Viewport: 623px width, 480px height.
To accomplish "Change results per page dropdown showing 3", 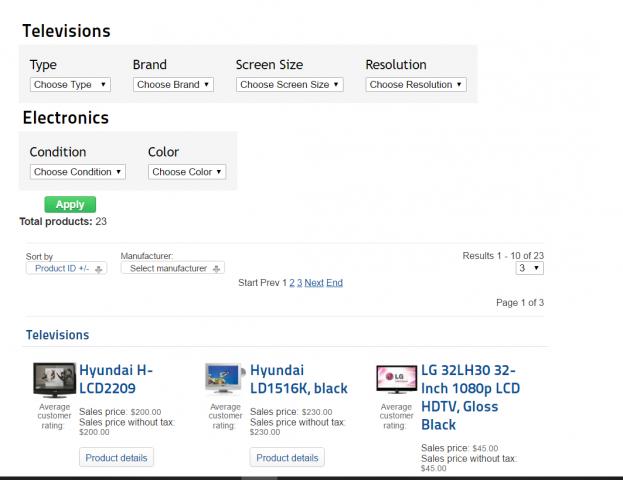I will click(x=530, y=268).
